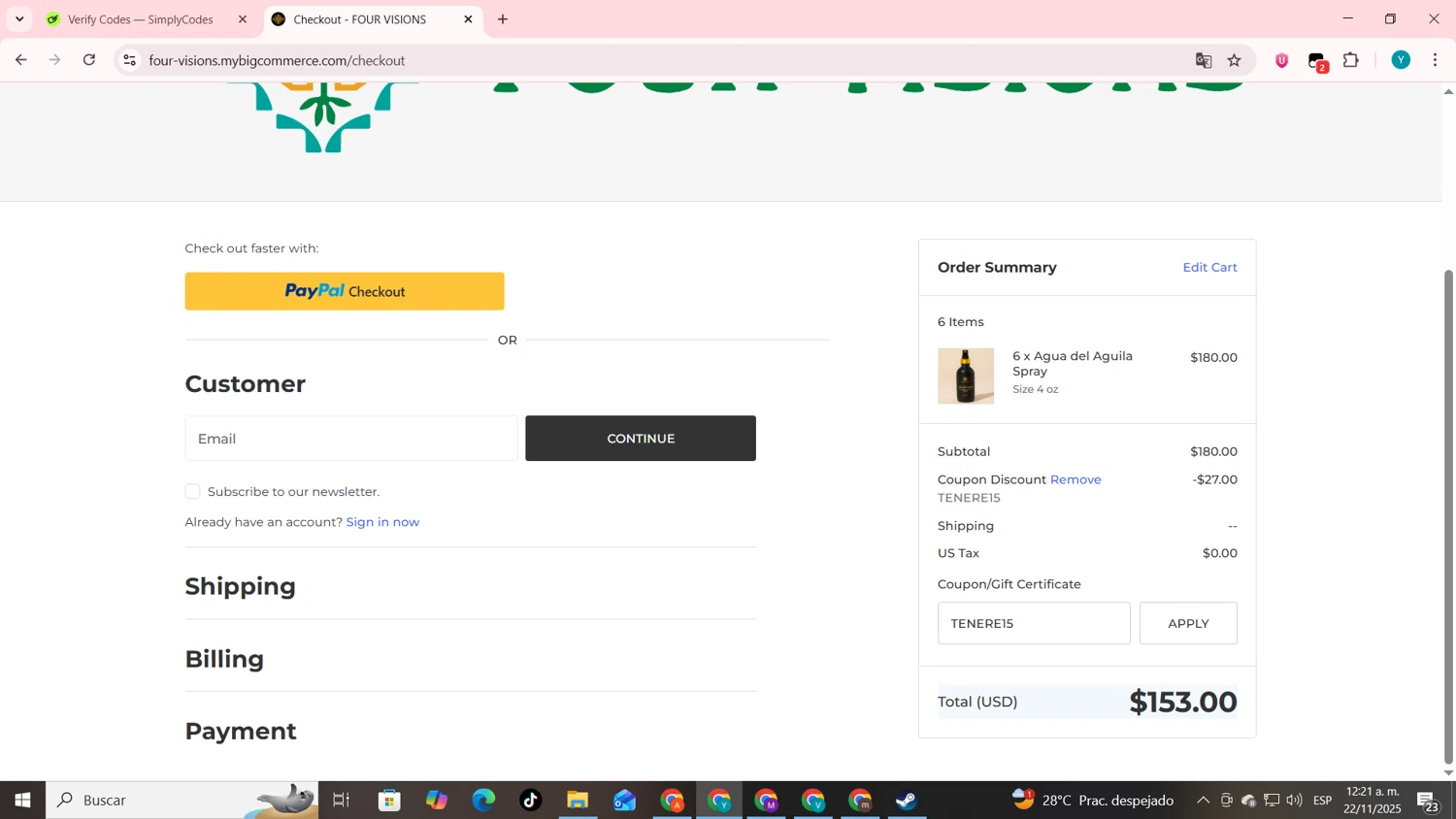Open Task View in taskbar

[342, 801]
